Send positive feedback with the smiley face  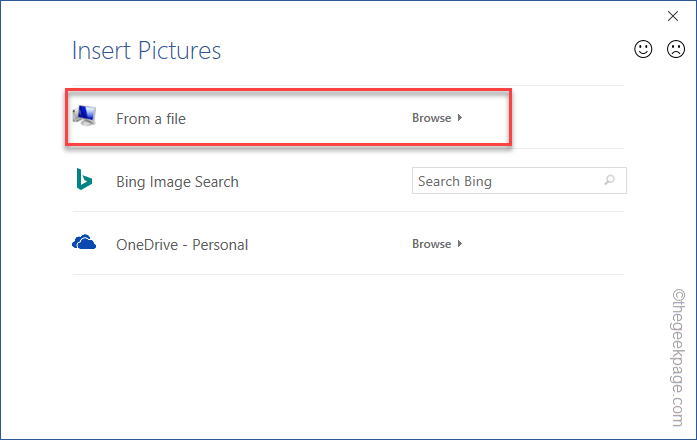[x=643, y=49]
